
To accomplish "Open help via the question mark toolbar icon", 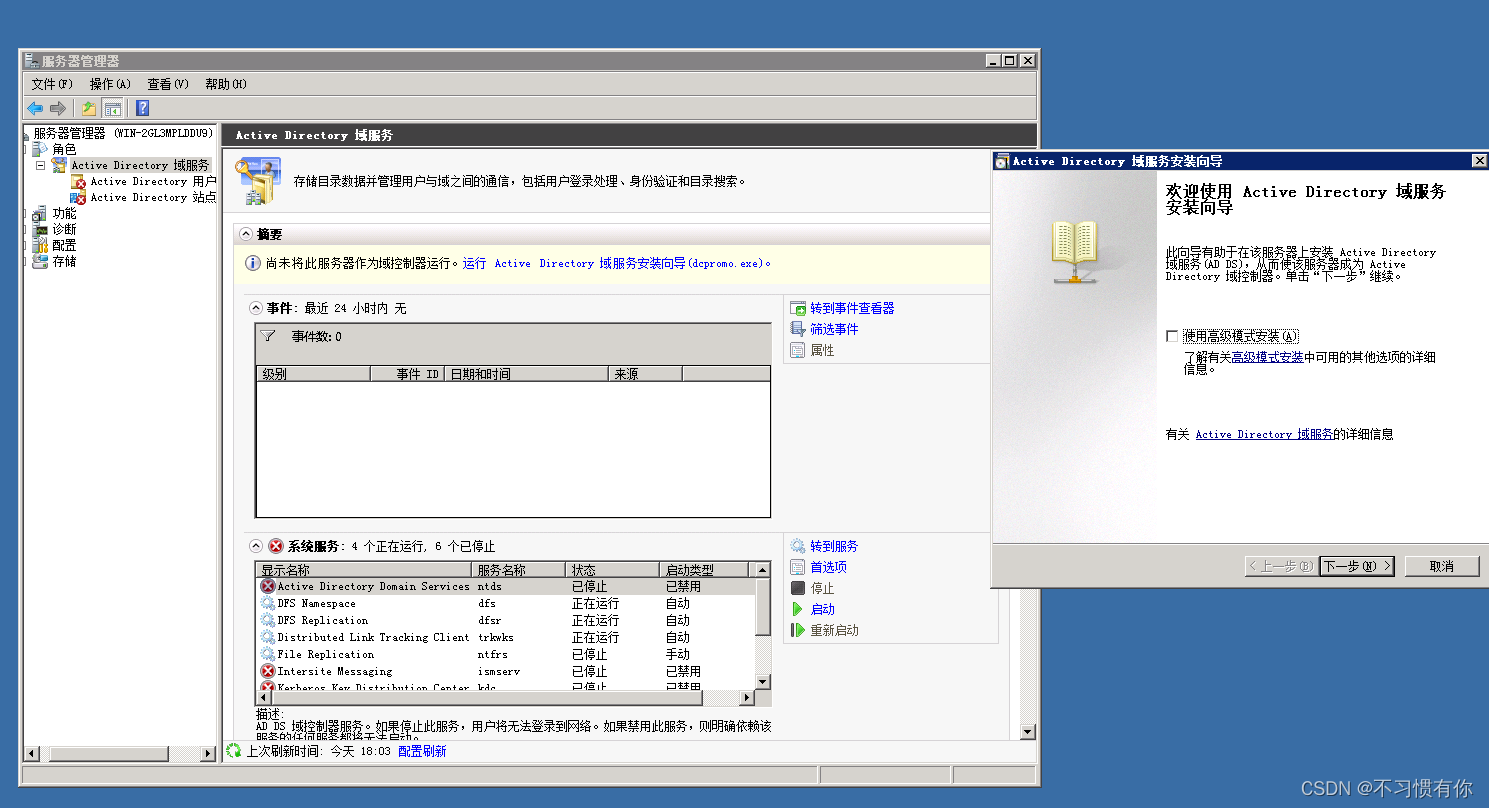I will [x=141, y=107].
